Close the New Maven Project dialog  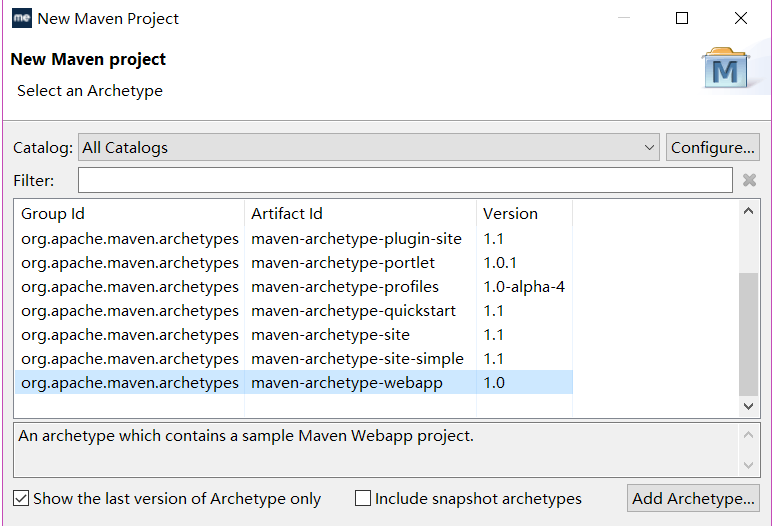pos(740,18)
